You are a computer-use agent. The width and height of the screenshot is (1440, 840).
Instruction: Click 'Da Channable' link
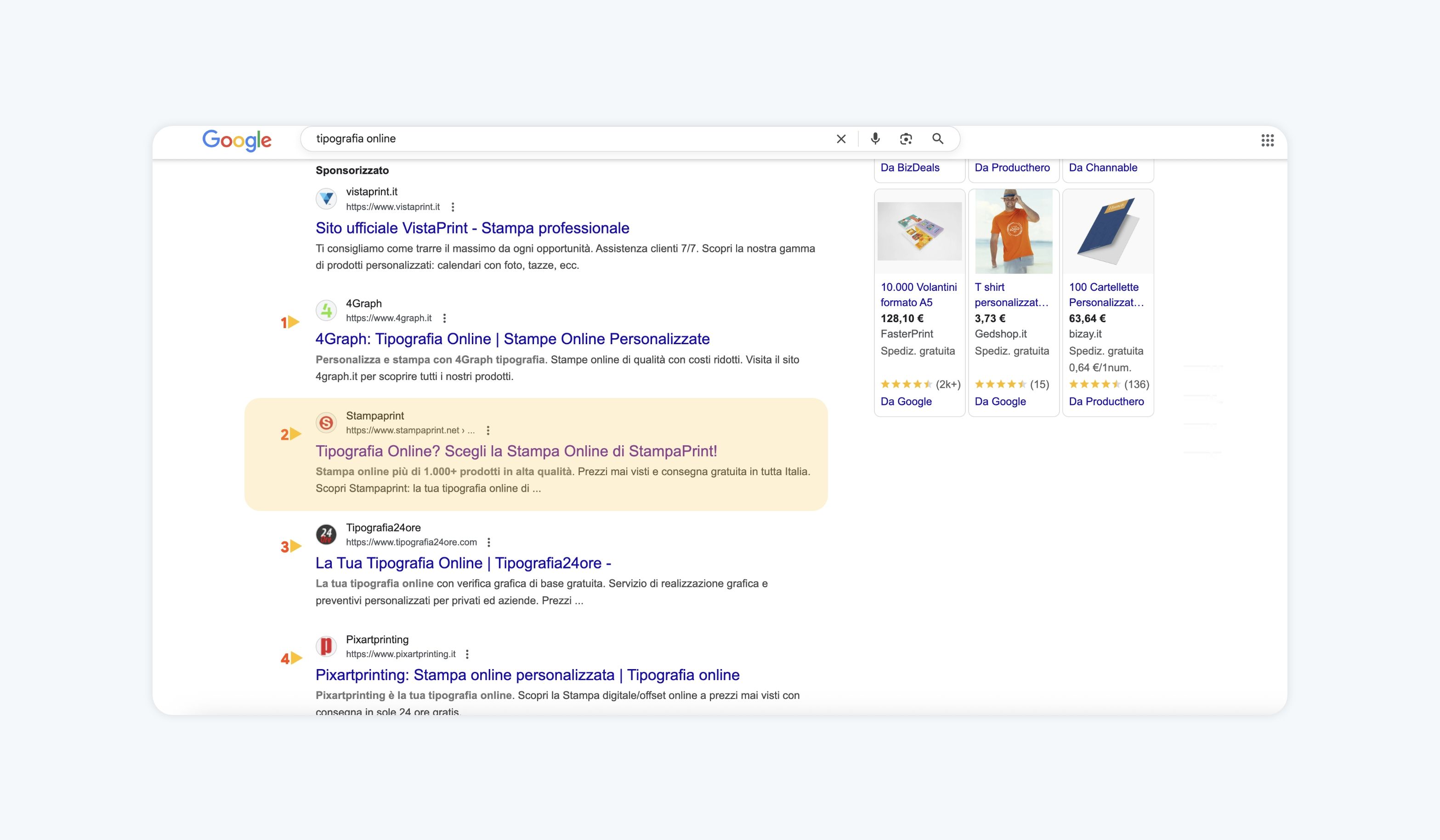coord(1103,167)
